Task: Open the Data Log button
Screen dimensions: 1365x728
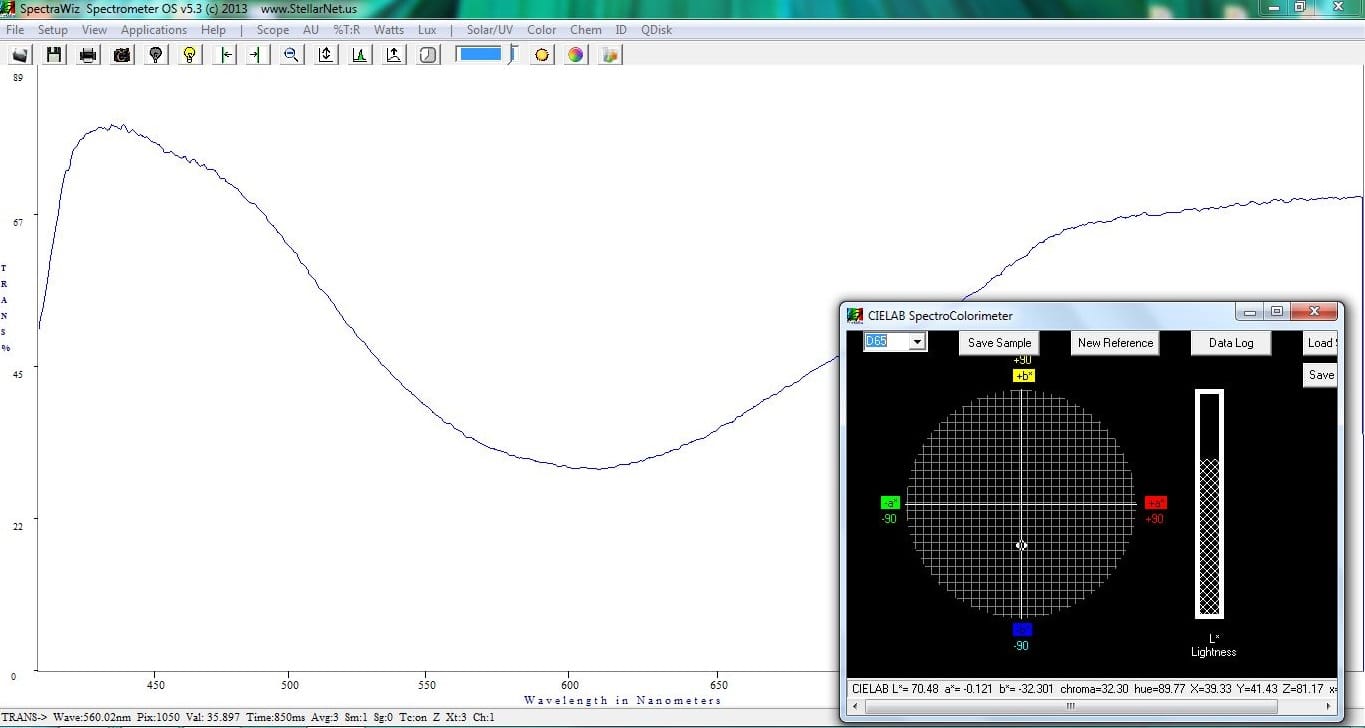Action: pyautogui.click(x=1230, y=343)
